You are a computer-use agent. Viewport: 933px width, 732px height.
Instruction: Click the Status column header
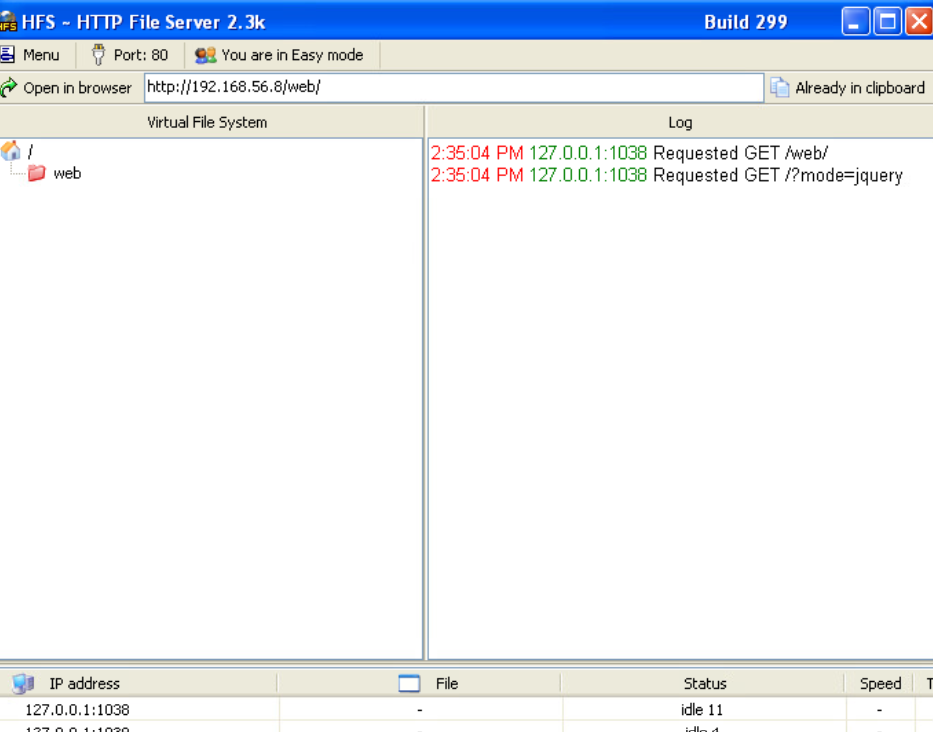coord(703,683)
